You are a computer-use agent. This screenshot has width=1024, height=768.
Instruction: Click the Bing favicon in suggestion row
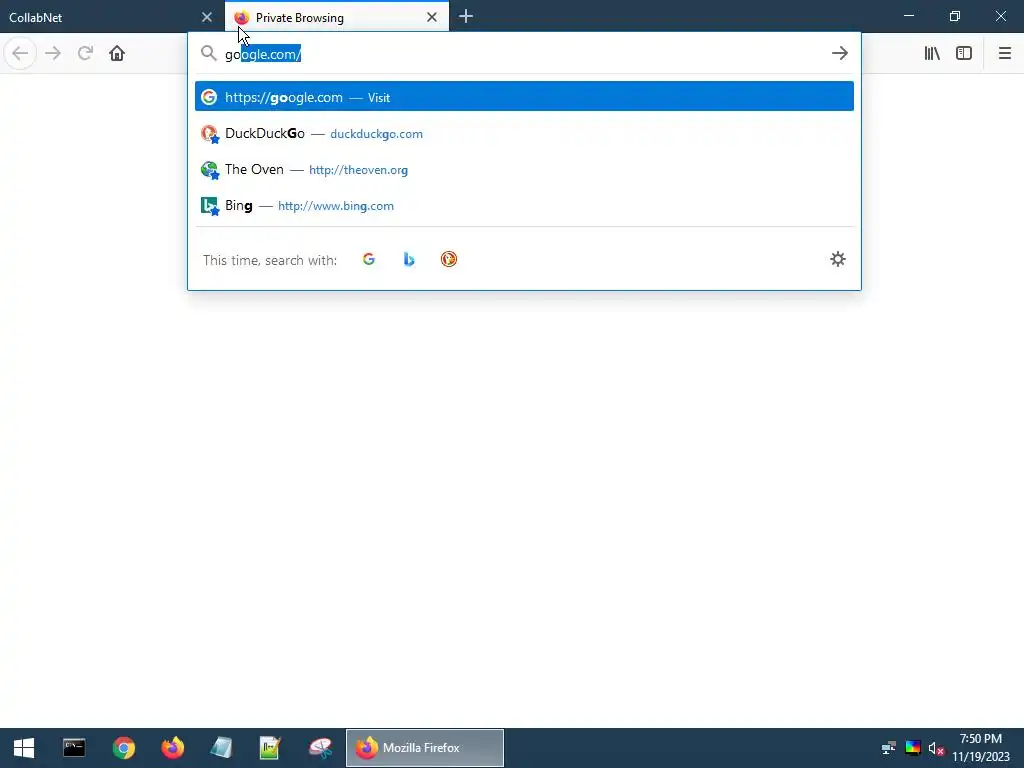(209, 206)
